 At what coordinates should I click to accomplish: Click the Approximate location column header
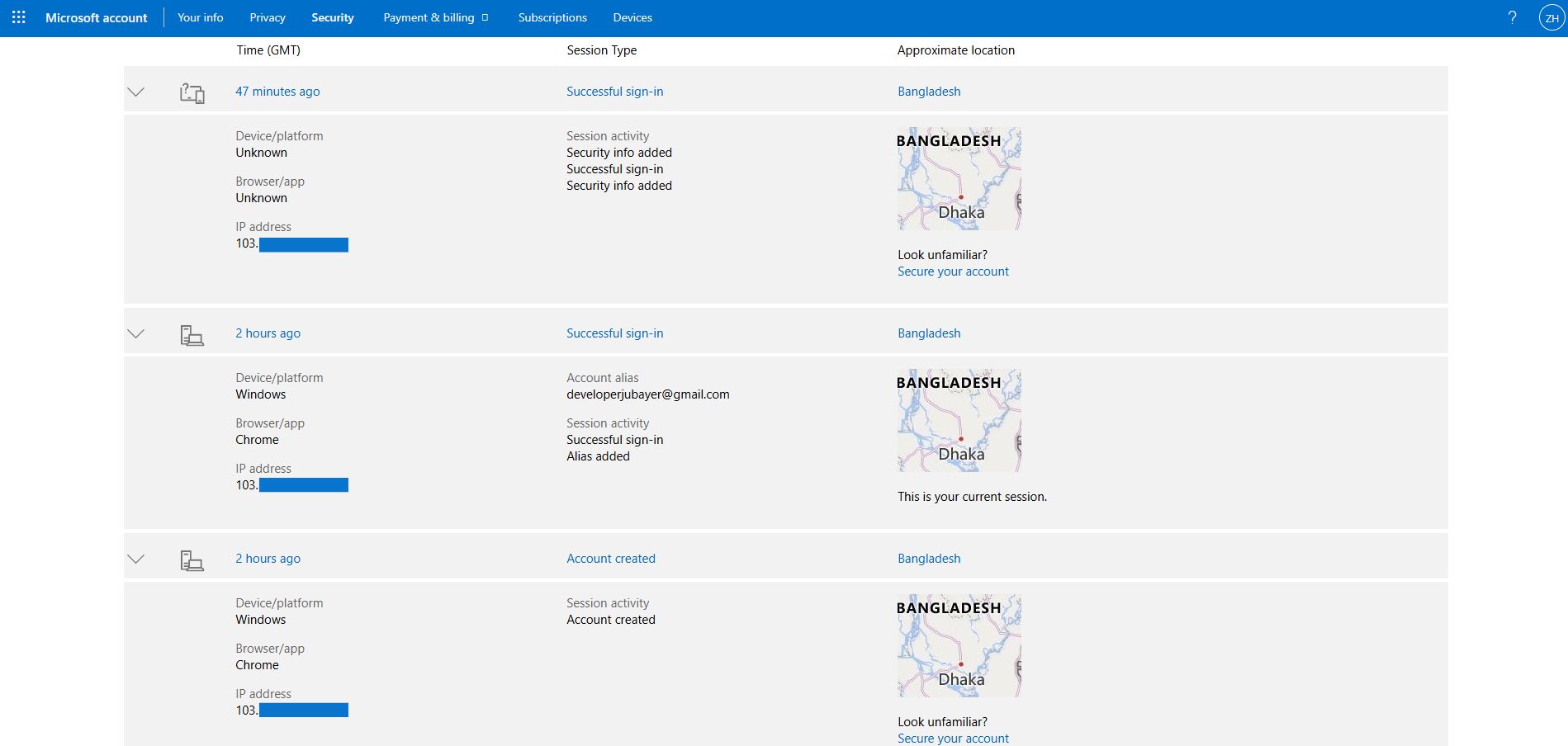pyautogui.click(x=956, y=50)
